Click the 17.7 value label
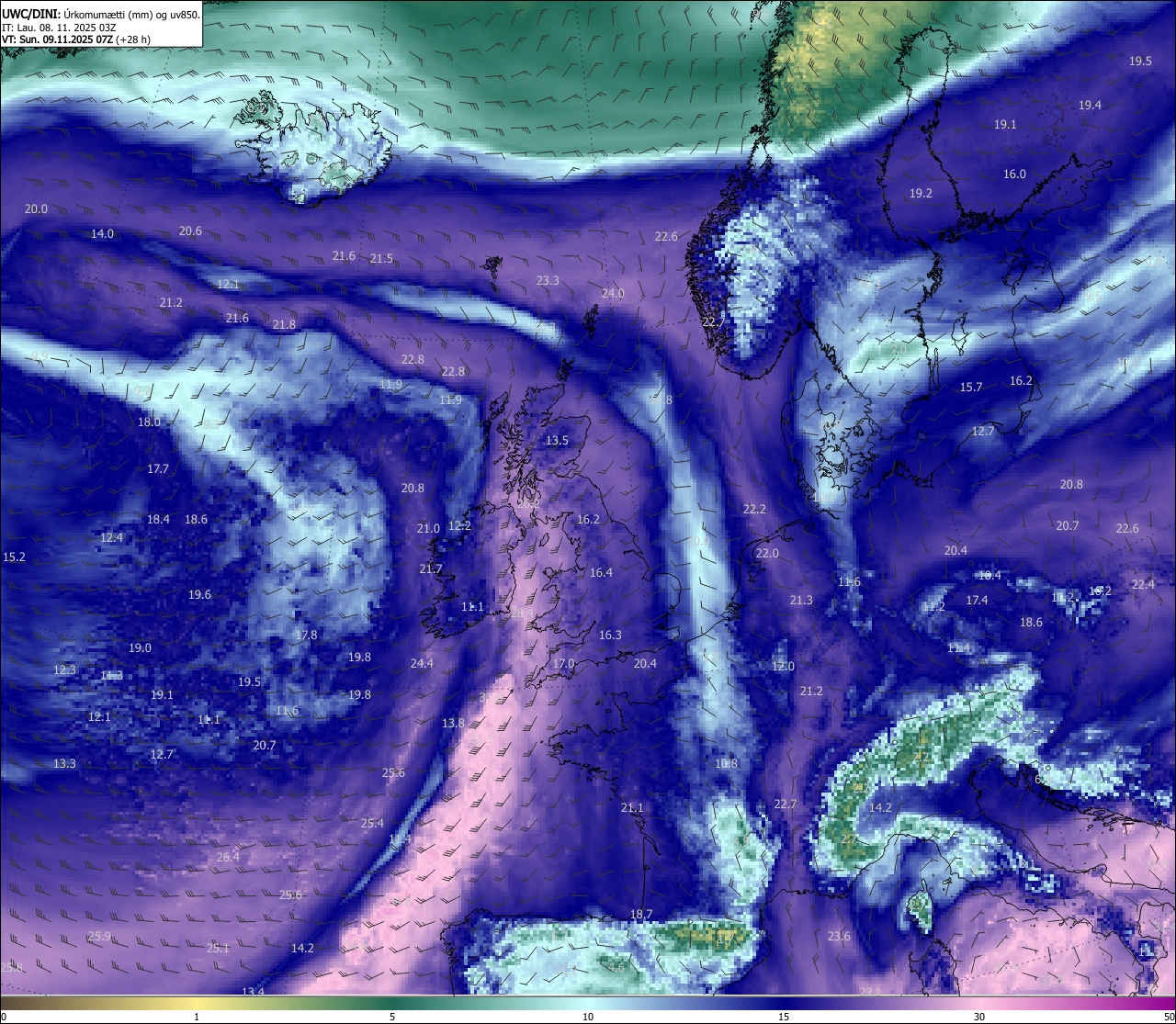 tap(158, 469)
